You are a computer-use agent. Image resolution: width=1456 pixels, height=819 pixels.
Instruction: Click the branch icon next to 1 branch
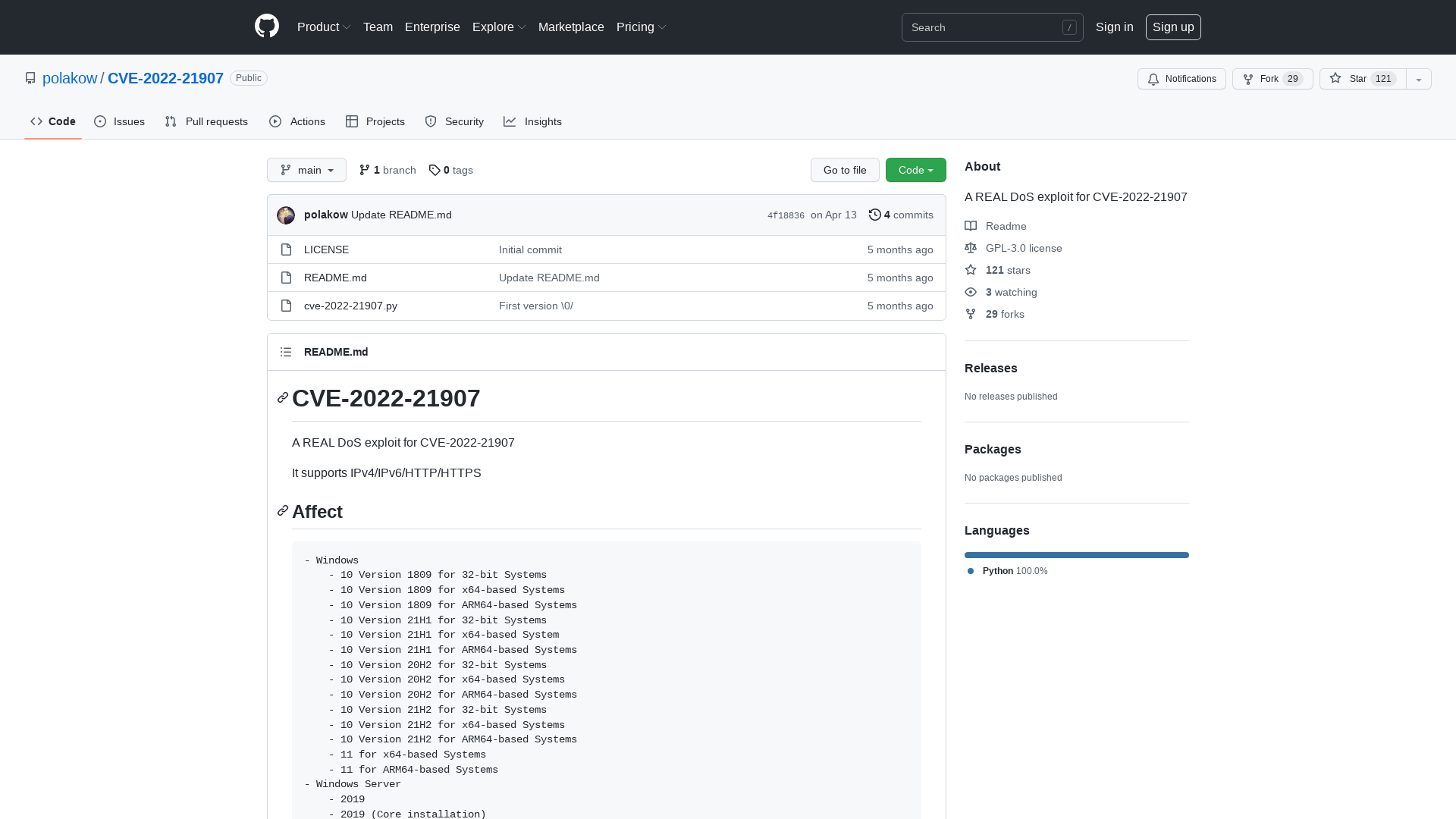365,170
